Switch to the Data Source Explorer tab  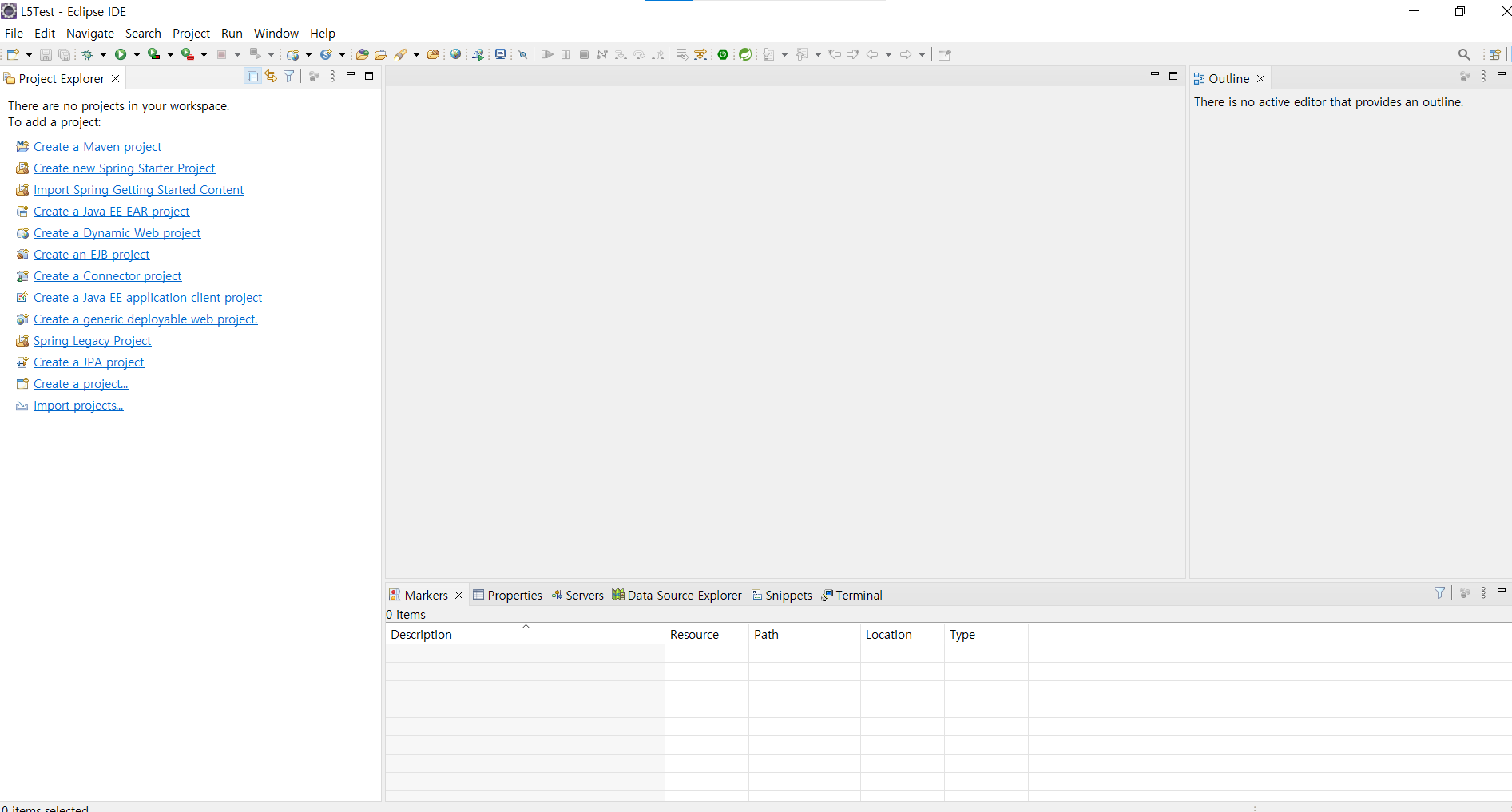[x=677, y=595]
